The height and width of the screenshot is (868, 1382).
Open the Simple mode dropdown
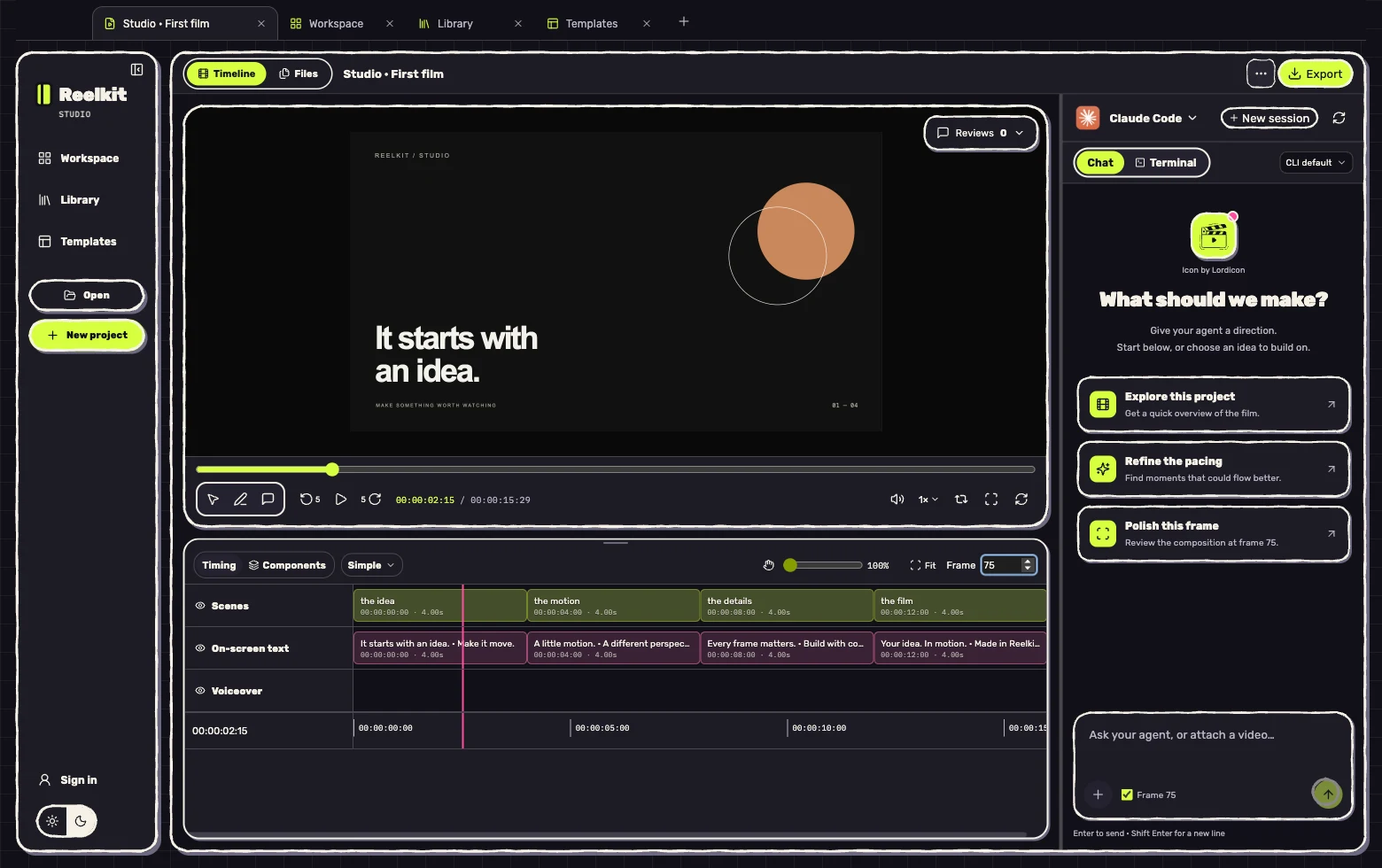[x=371, y=565]
